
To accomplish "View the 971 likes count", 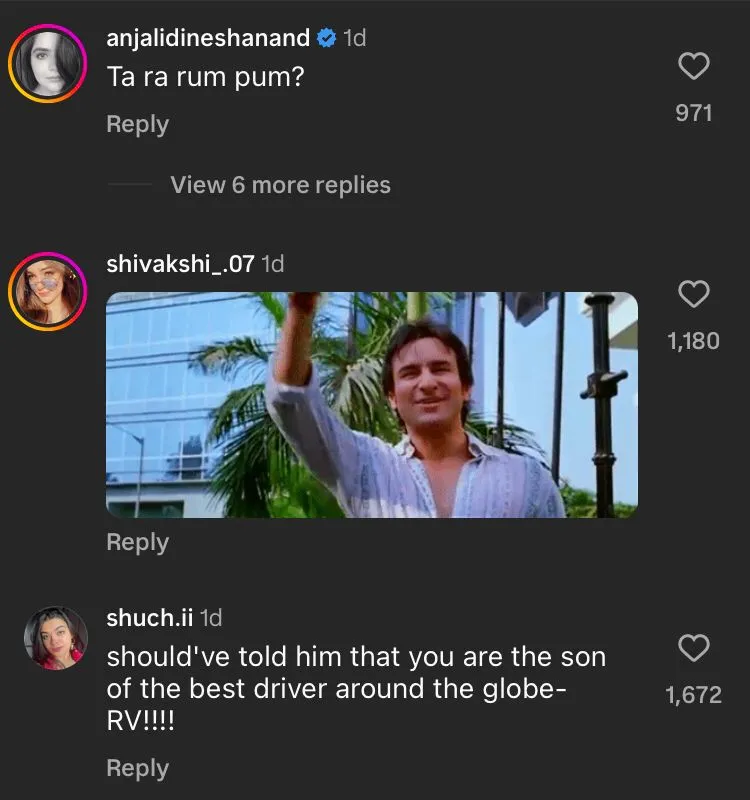I will [694, 113].
